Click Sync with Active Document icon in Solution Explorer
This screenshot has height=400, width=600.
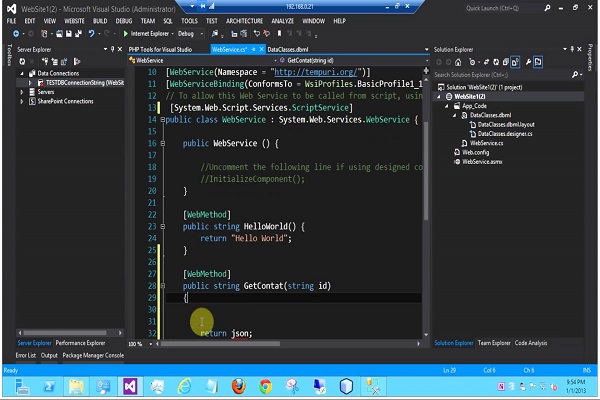486,62
